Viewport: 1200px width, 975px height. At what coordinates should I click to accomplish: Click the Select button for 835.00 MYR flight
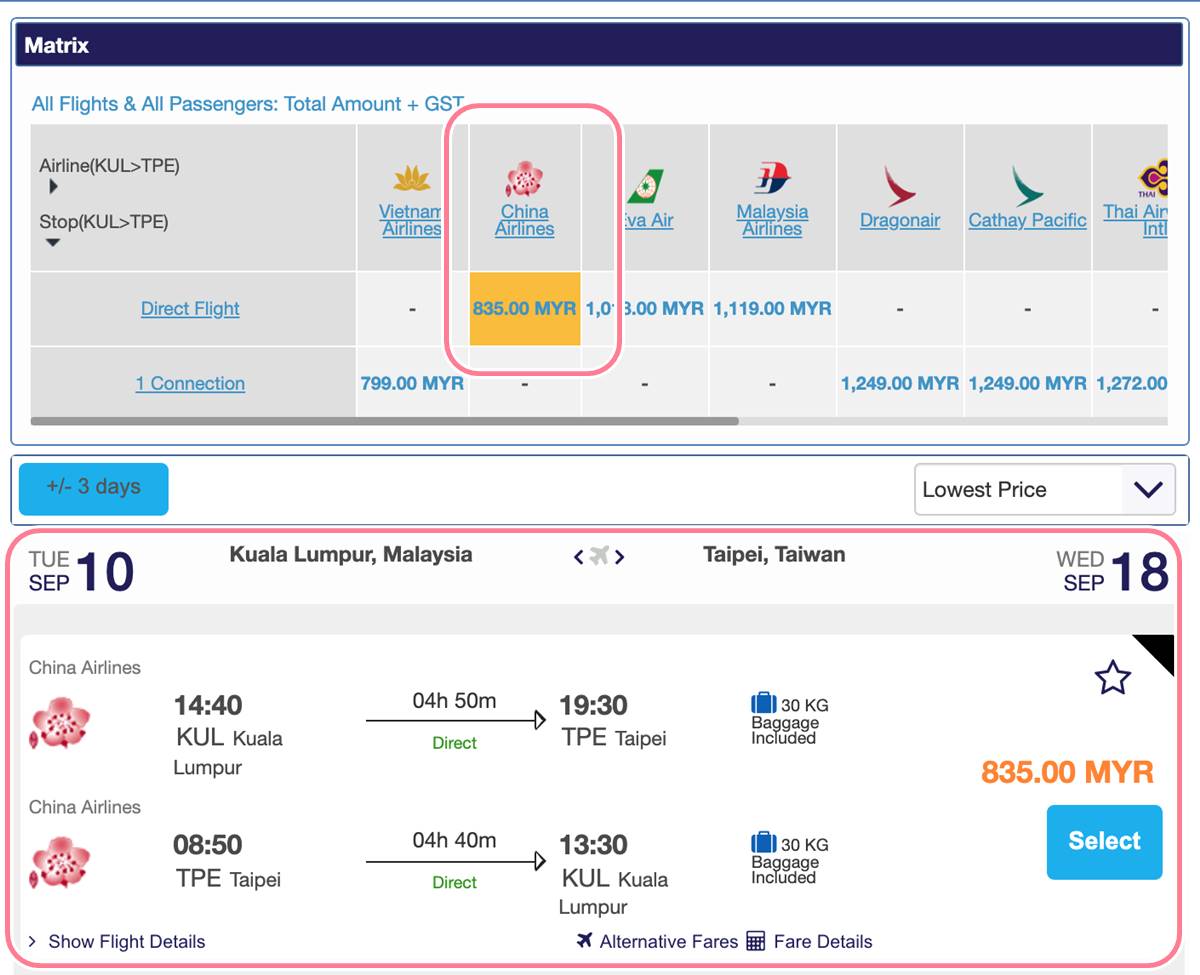pos(1104,842)
